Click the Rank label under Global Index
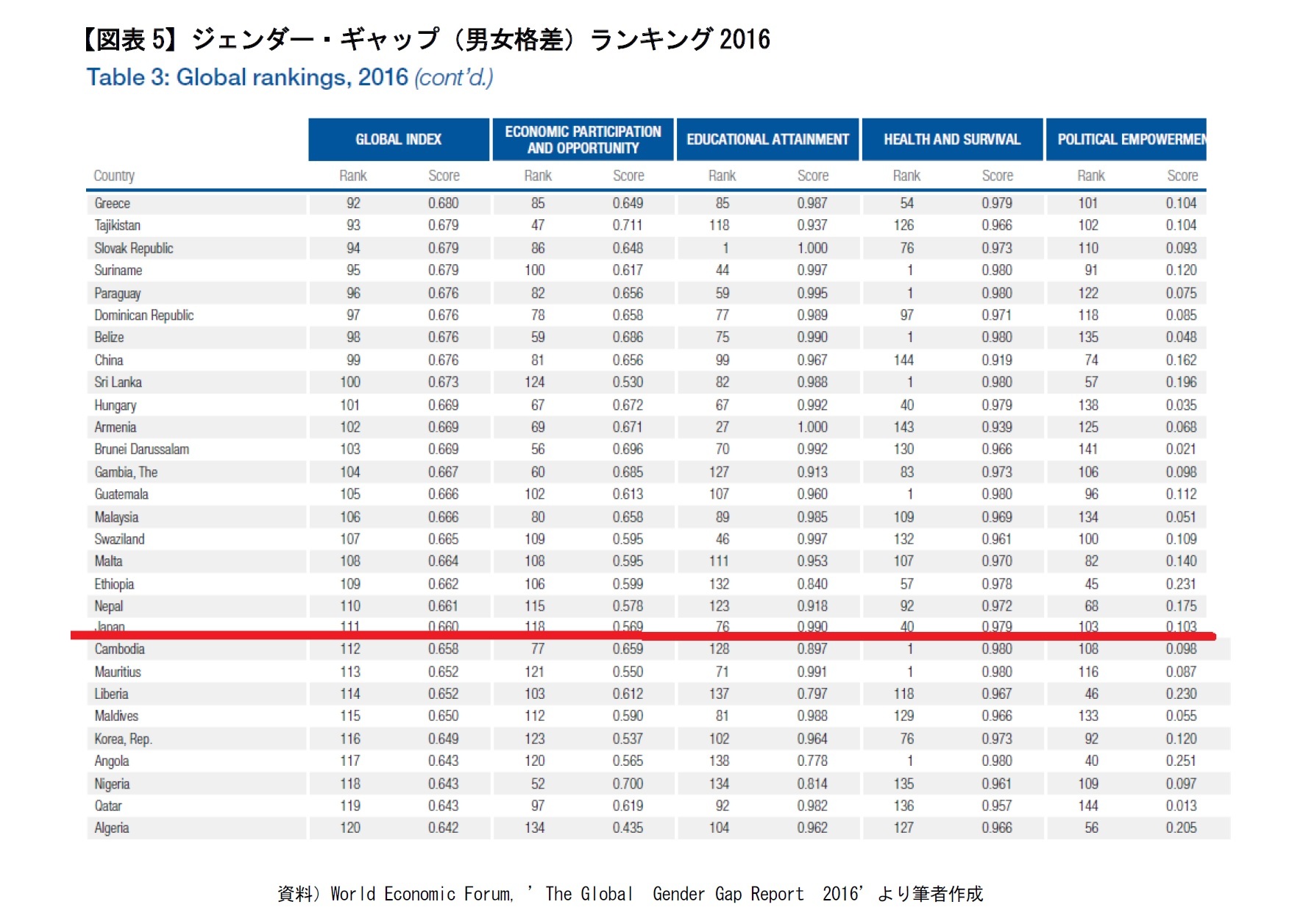 coord(354,176)
